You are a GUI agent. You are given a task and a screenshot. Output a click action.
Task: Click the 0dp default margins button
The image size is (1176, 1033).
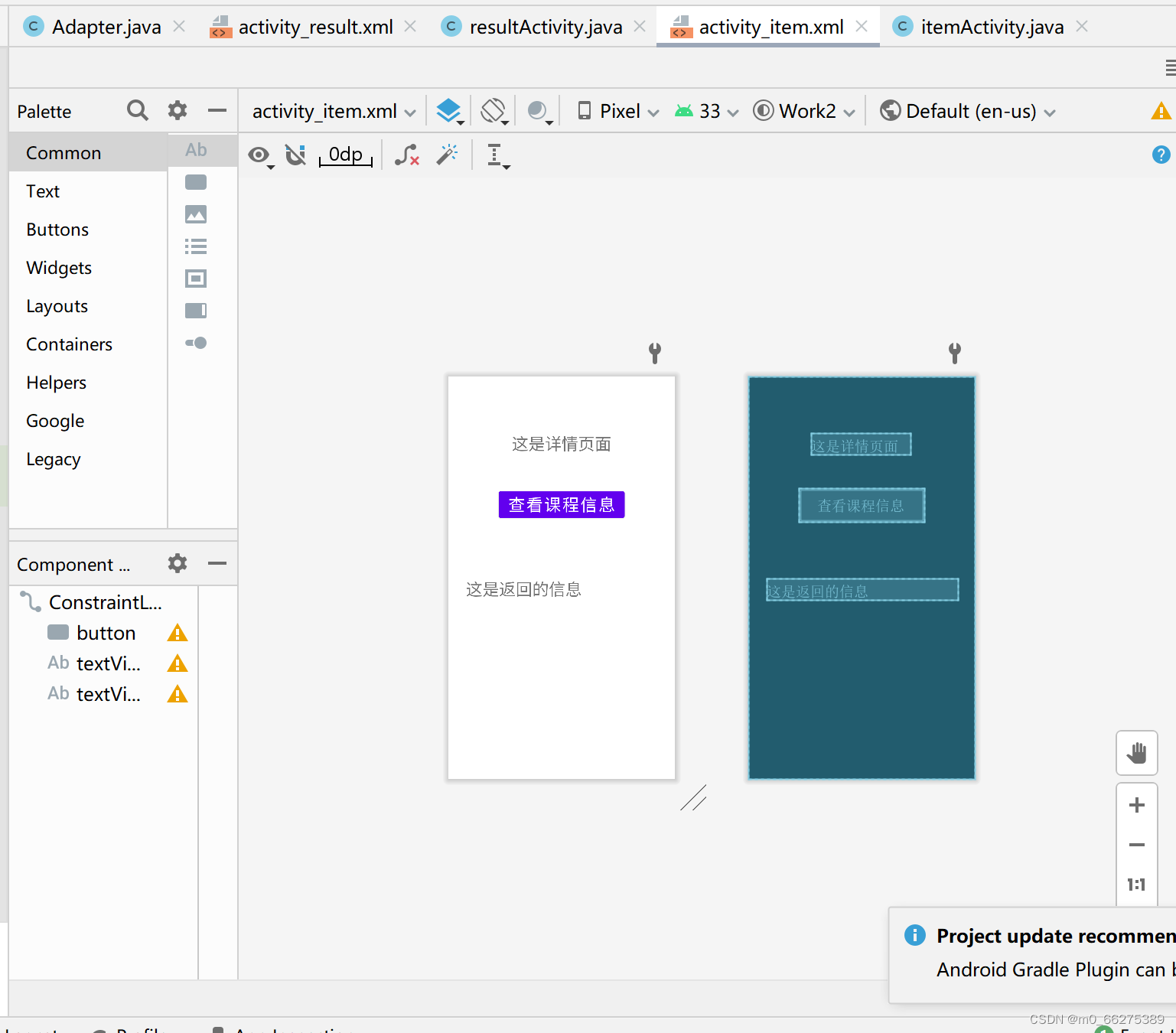pos(345,154)
